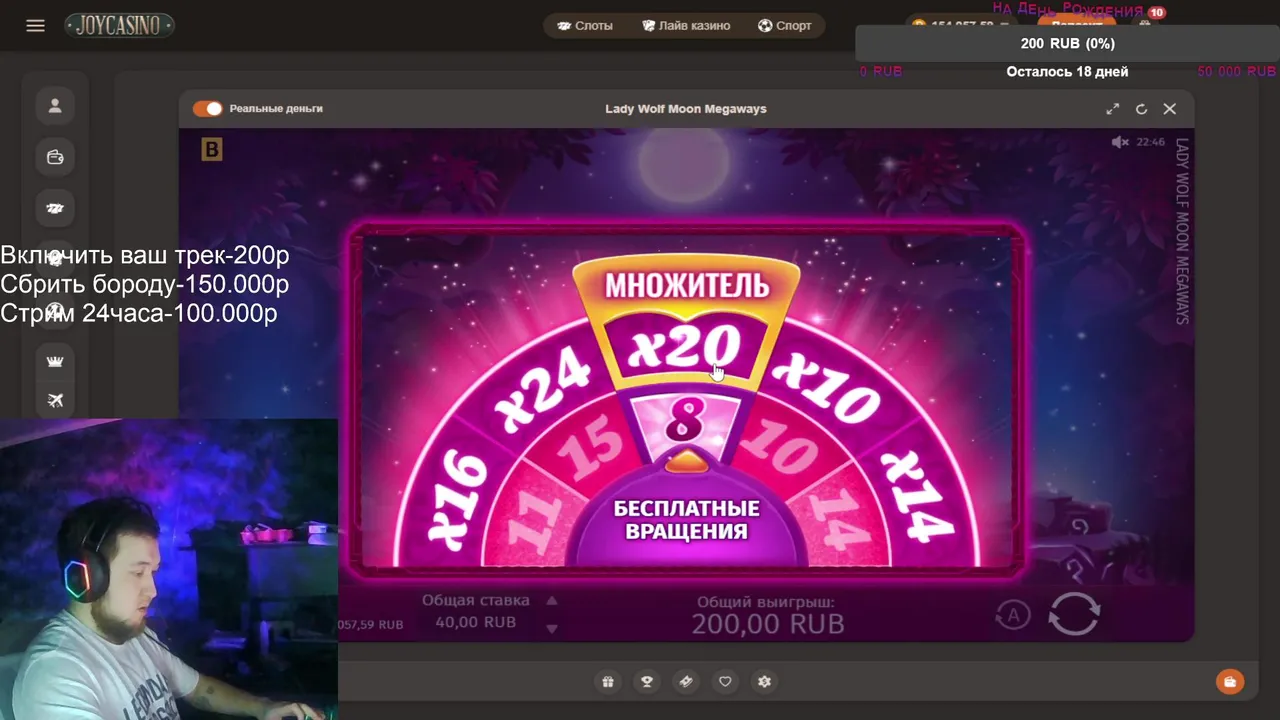Screen dimensions: 1280x720
Task: Open the gear settings icon below game
Action: [x=765, y=681]
